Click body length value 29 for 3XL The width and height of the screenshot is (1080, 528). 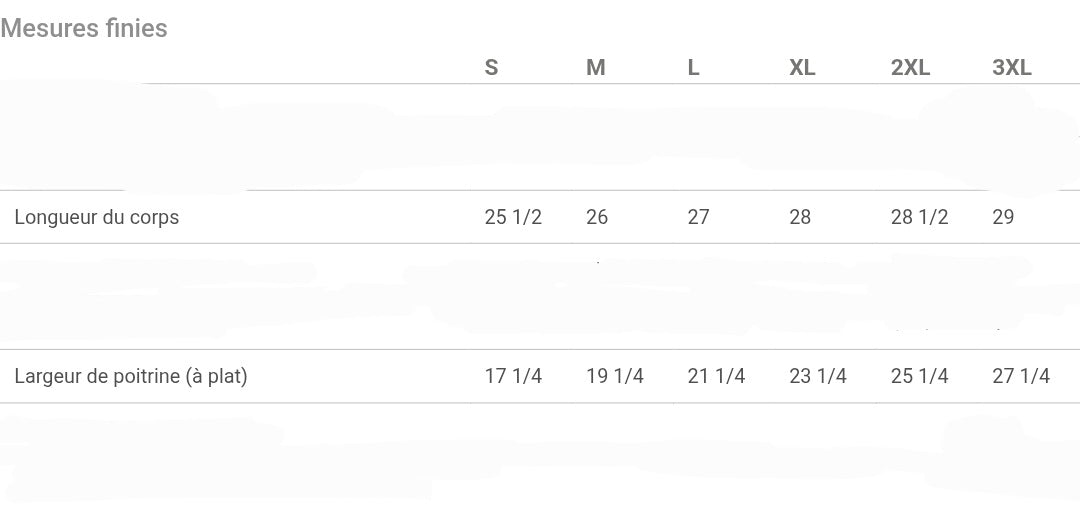(x=1003, y=217)
